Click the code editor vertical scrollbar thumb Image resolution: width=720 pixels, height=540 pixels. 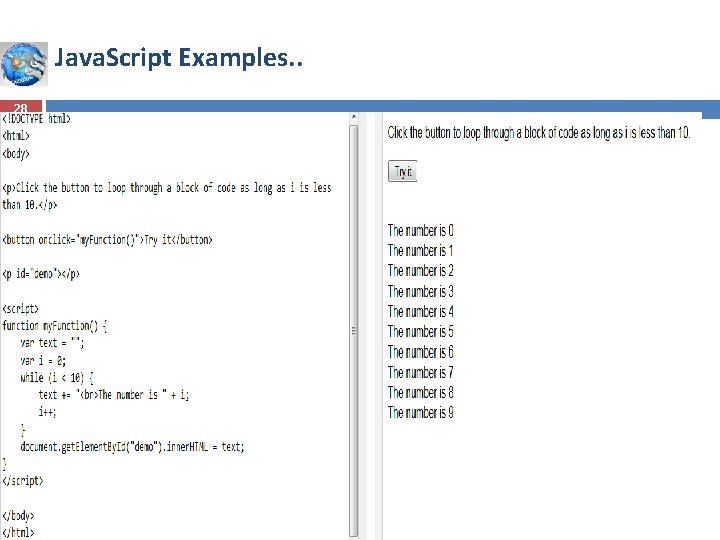click(x=354, y=331)
